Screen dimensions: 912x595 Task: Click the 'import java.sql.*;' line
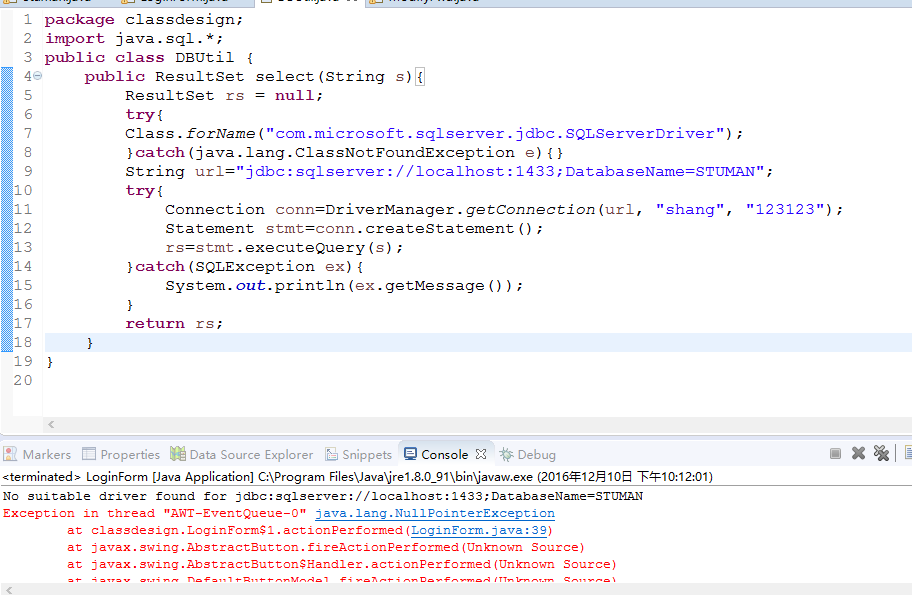[134, 38]
